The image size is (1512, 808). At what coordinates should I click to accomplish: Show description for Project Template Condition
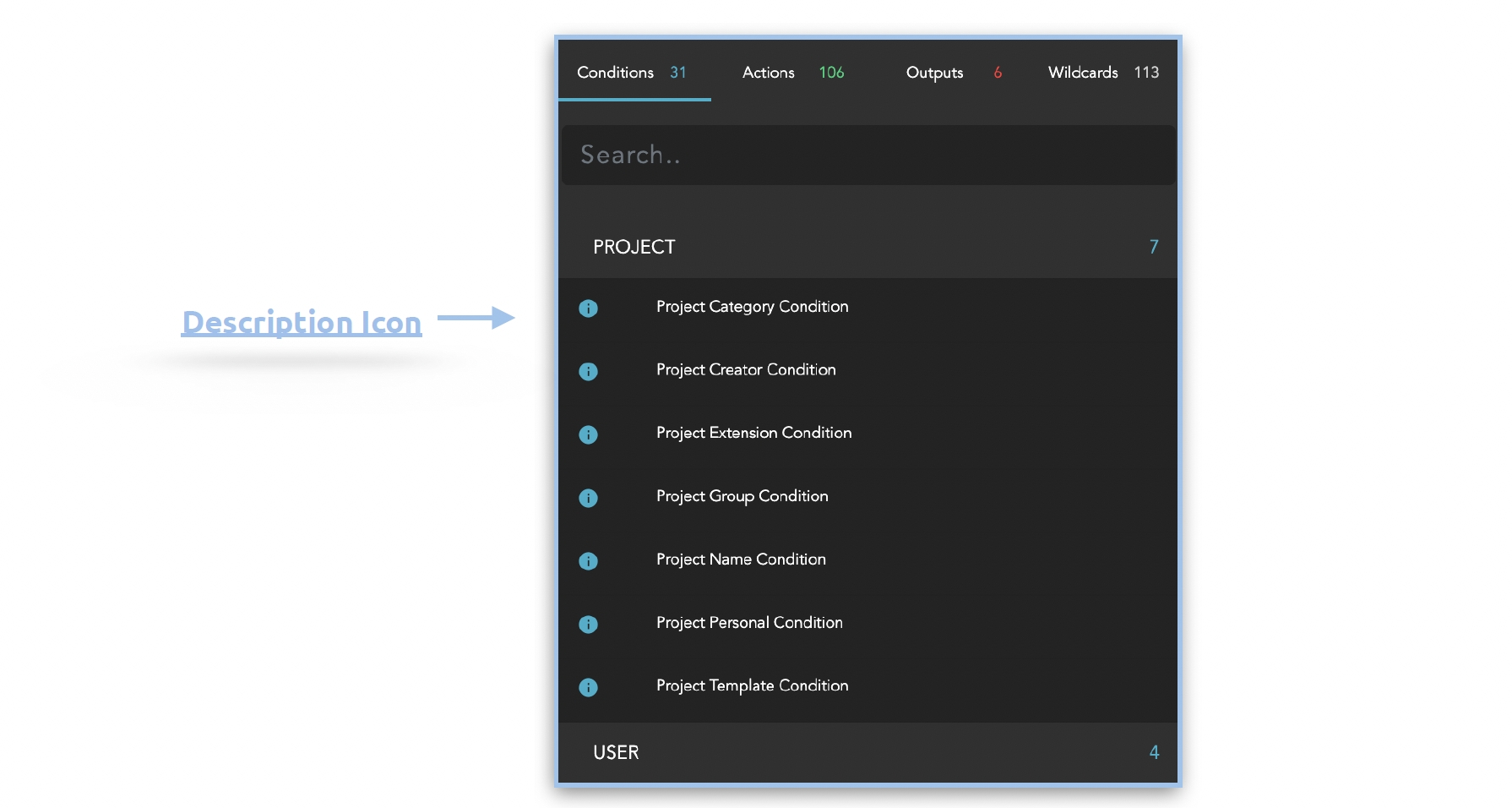click(x=588, y=687)
